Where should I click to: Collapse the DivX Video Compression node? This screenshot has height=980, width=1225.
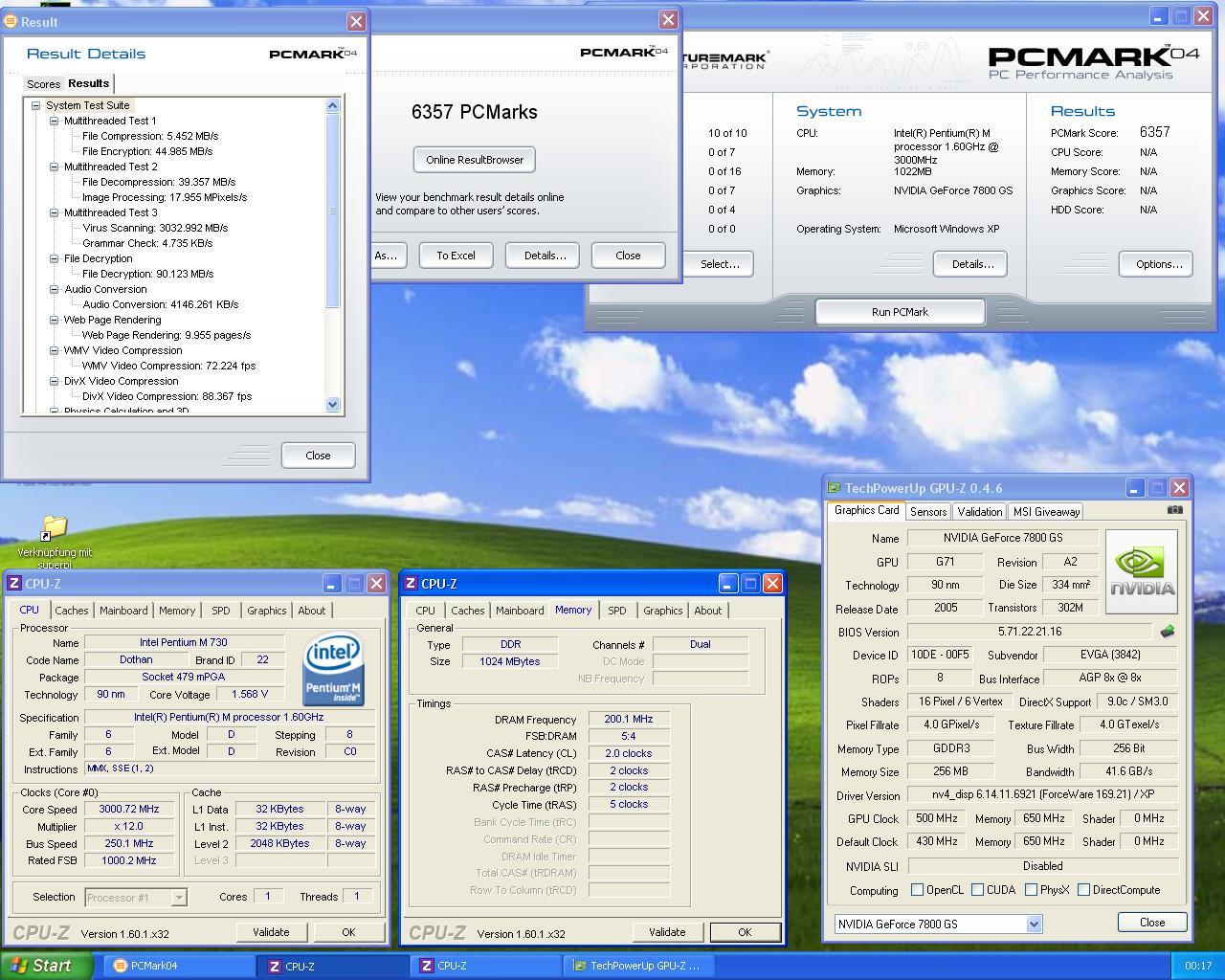(x=54, y=381)
